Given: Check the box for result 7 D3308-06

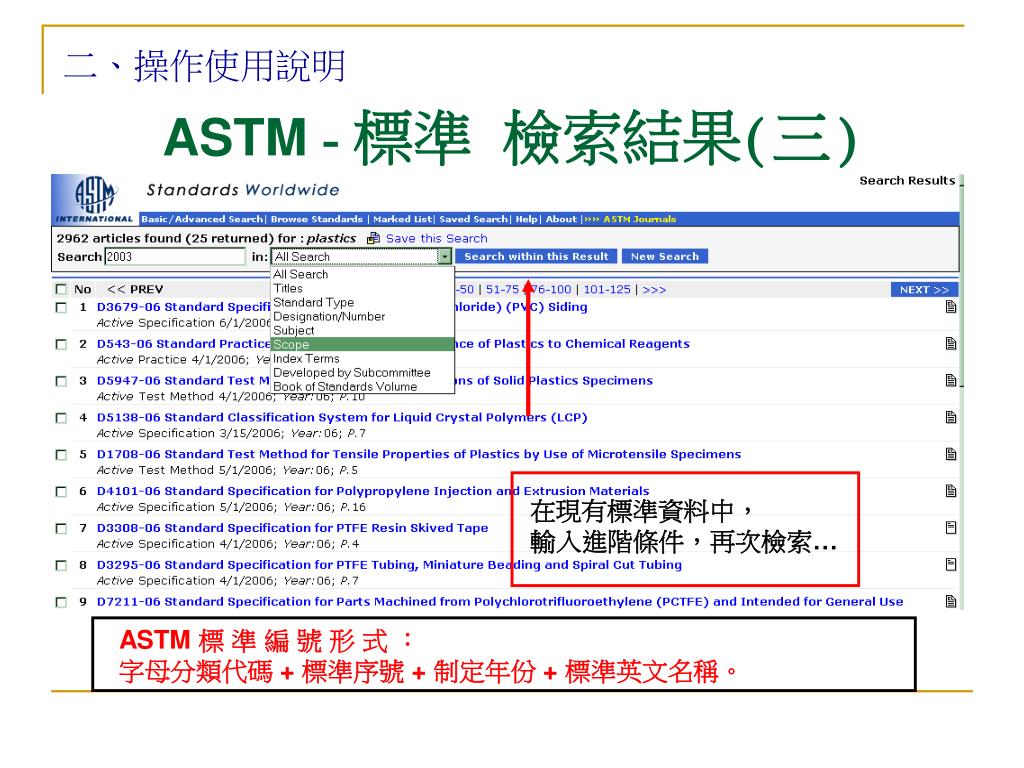Looking at the screenshot, I should point(61,528).
